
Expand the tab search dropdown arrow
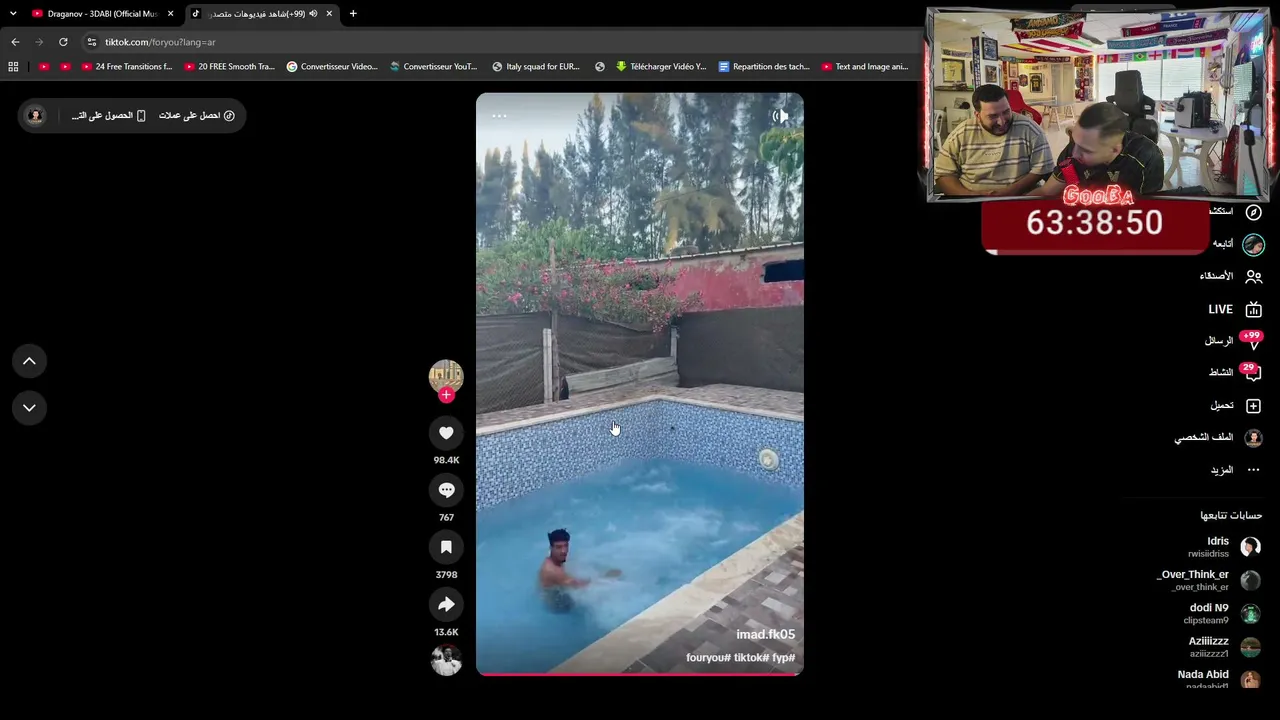click(13, 14)
